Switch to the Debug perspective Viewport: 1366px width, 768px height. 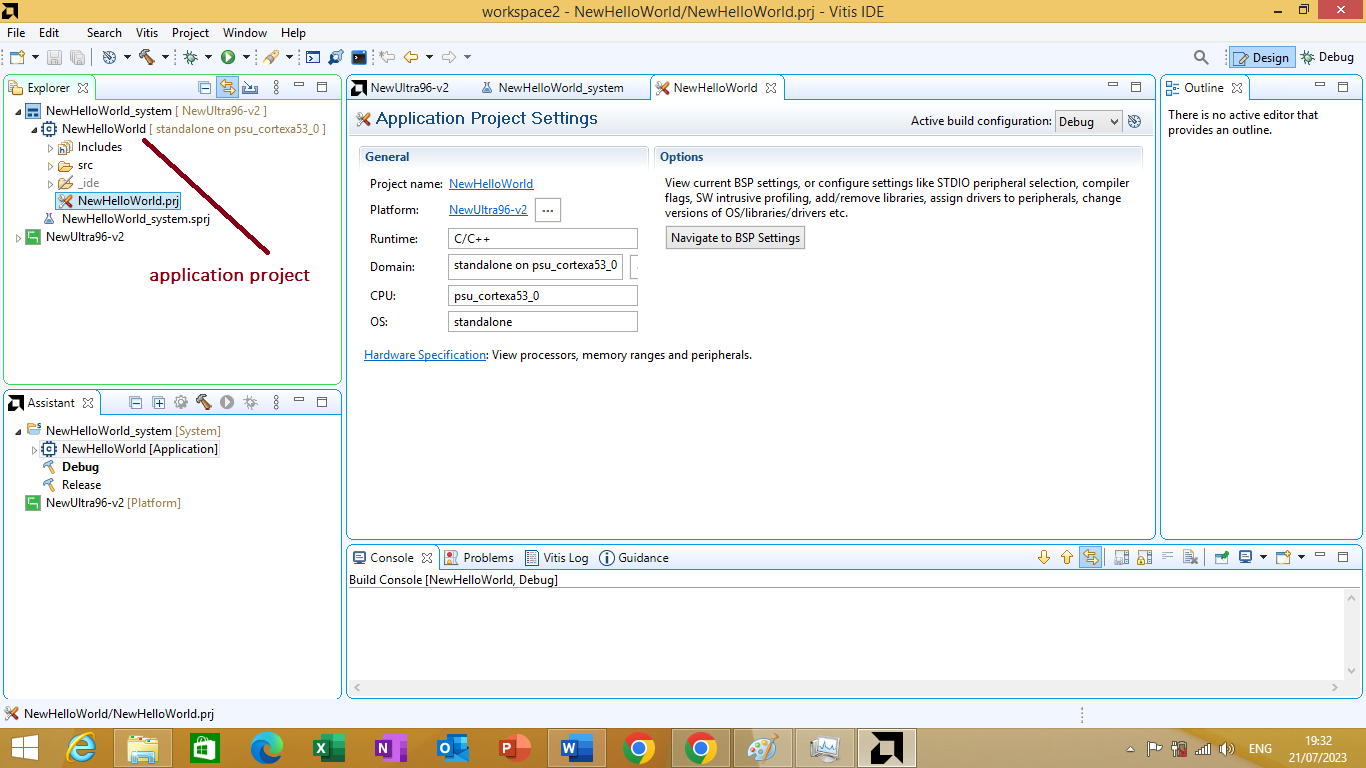pyautogui.click(x=1326, y=57)
